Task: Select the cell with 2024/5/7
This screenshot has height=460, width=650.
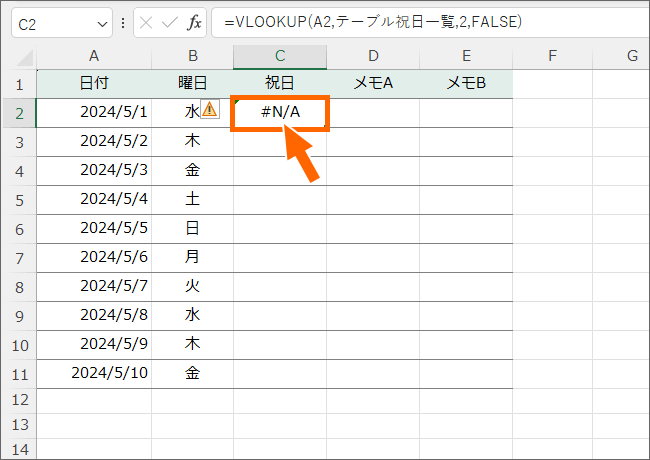Action: (x=94, y=287)
